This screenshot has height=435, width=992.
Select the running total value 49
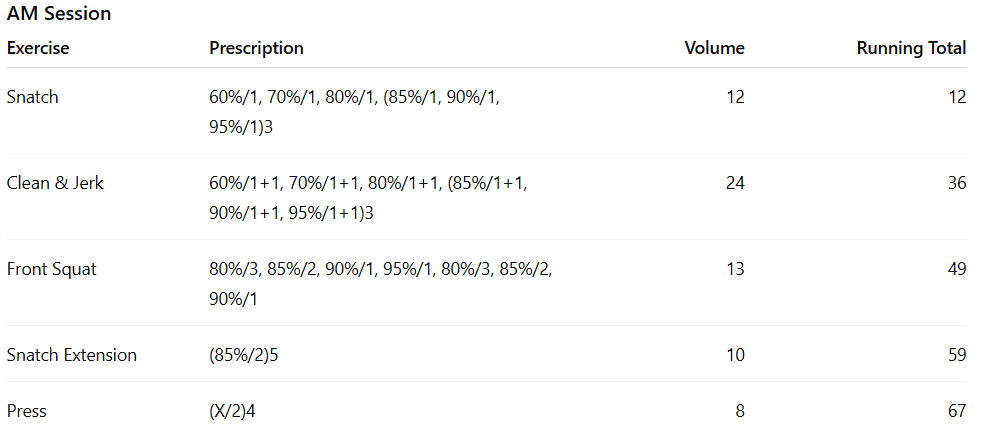(957, 269)
